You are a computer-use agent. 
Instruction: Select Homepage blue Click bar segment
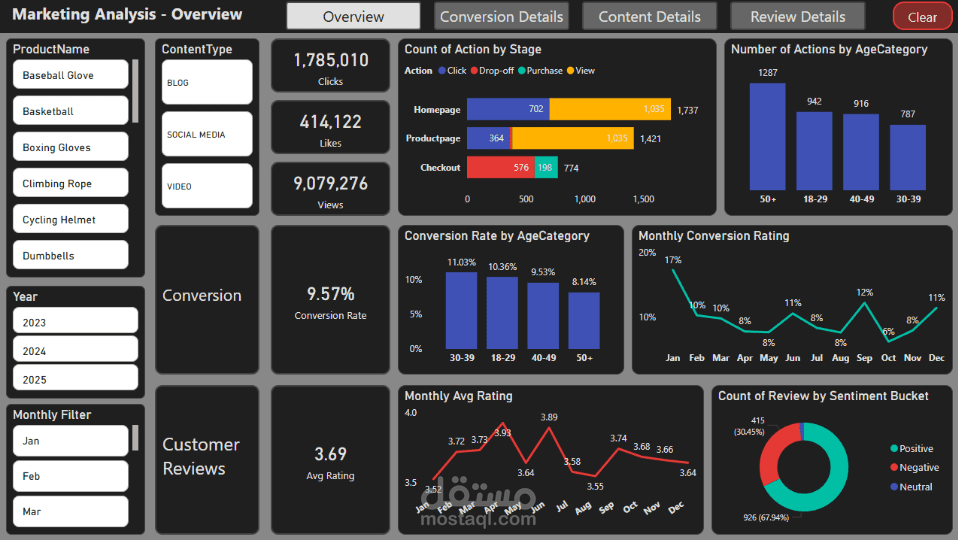point(508,109)
